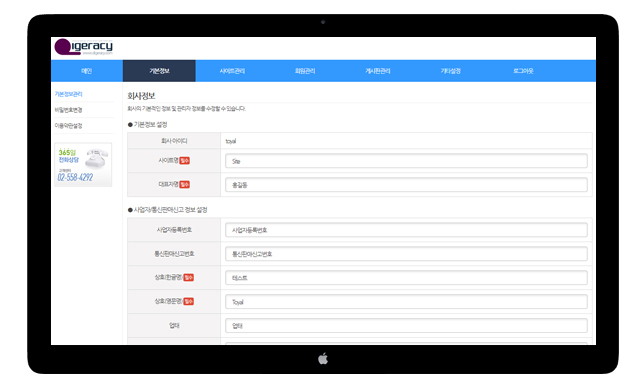Click the 02-558-4292 phone number
Image resolution: width=644 pixels, height=388 pixels.
pyautogui.click(x=75, y=177)
